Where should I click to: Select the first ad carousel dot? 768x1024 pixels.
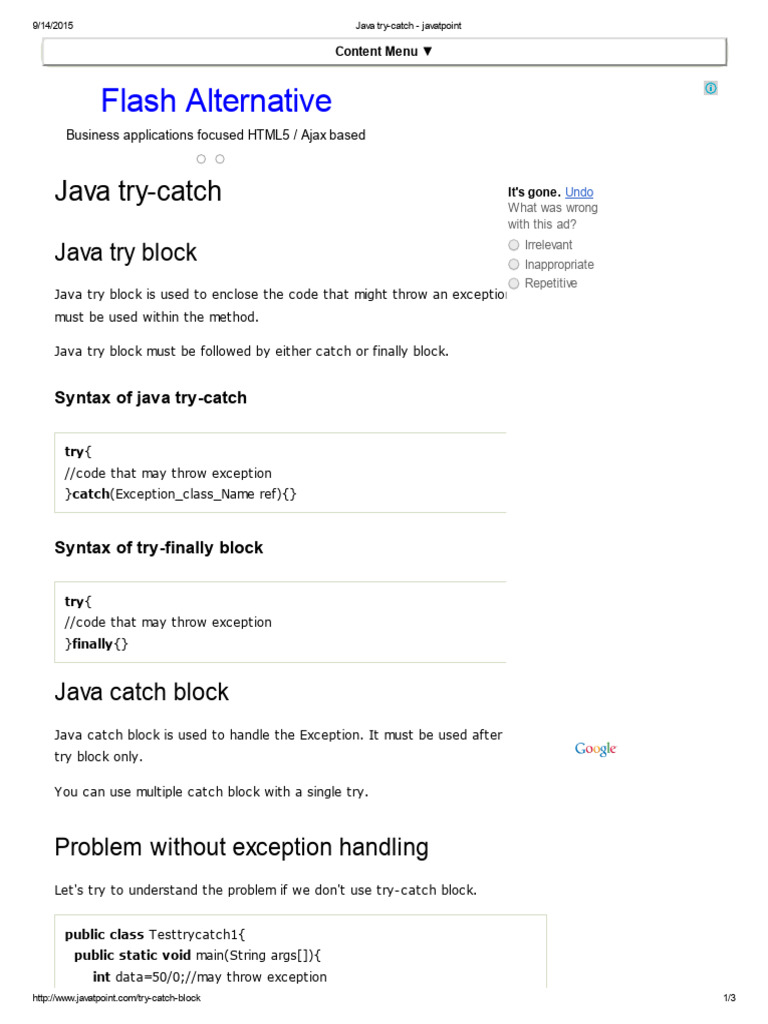pyautogui.click(x=201, y=159)
